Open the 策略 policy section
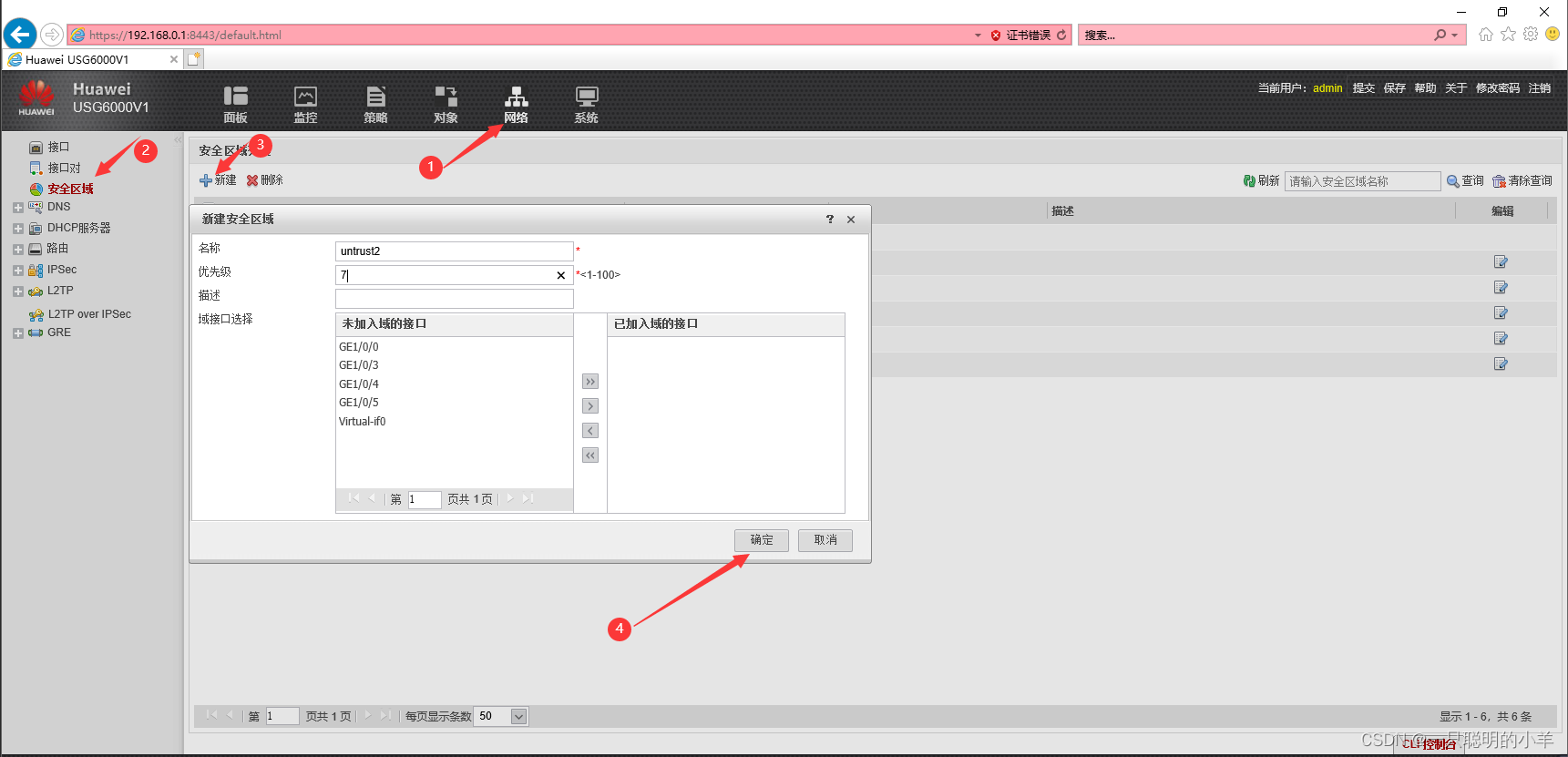The image size is (1568, 757). pos(375,105)
